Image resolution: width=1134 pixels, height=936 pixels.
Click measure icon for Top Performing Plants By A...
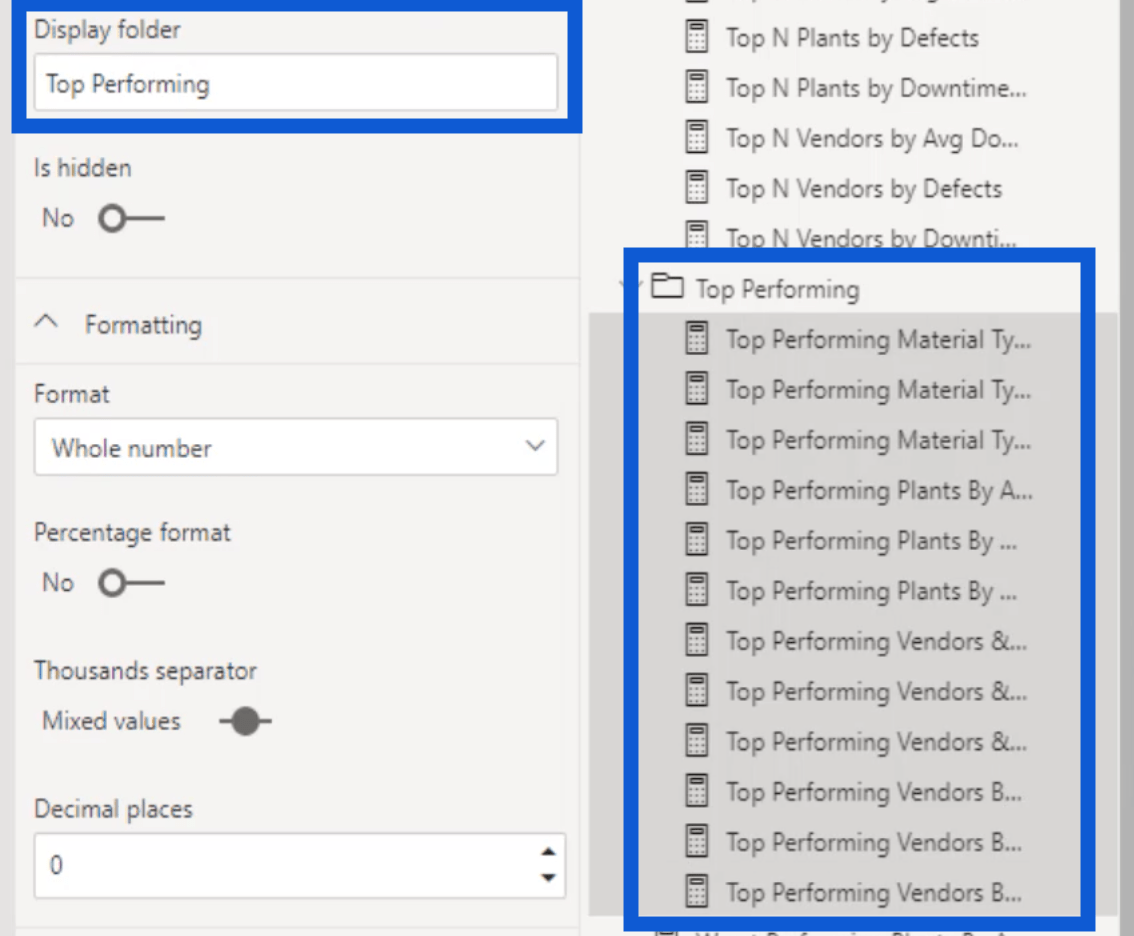point(696,490)
